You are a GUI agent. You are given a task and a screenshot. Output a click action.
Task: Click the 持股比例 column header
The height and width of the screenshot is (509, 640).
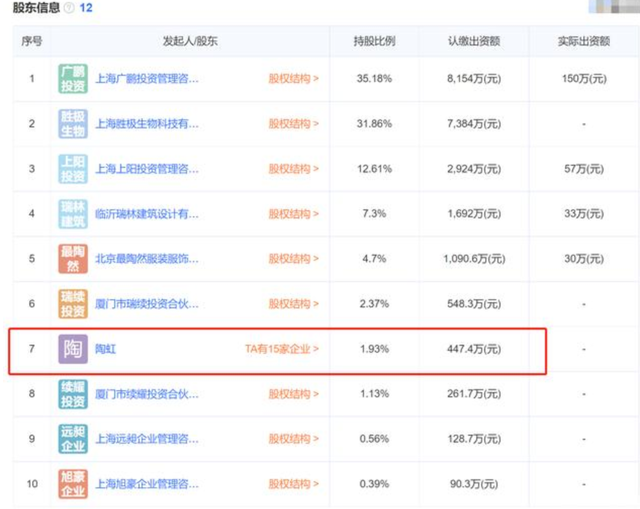[374, 41]
